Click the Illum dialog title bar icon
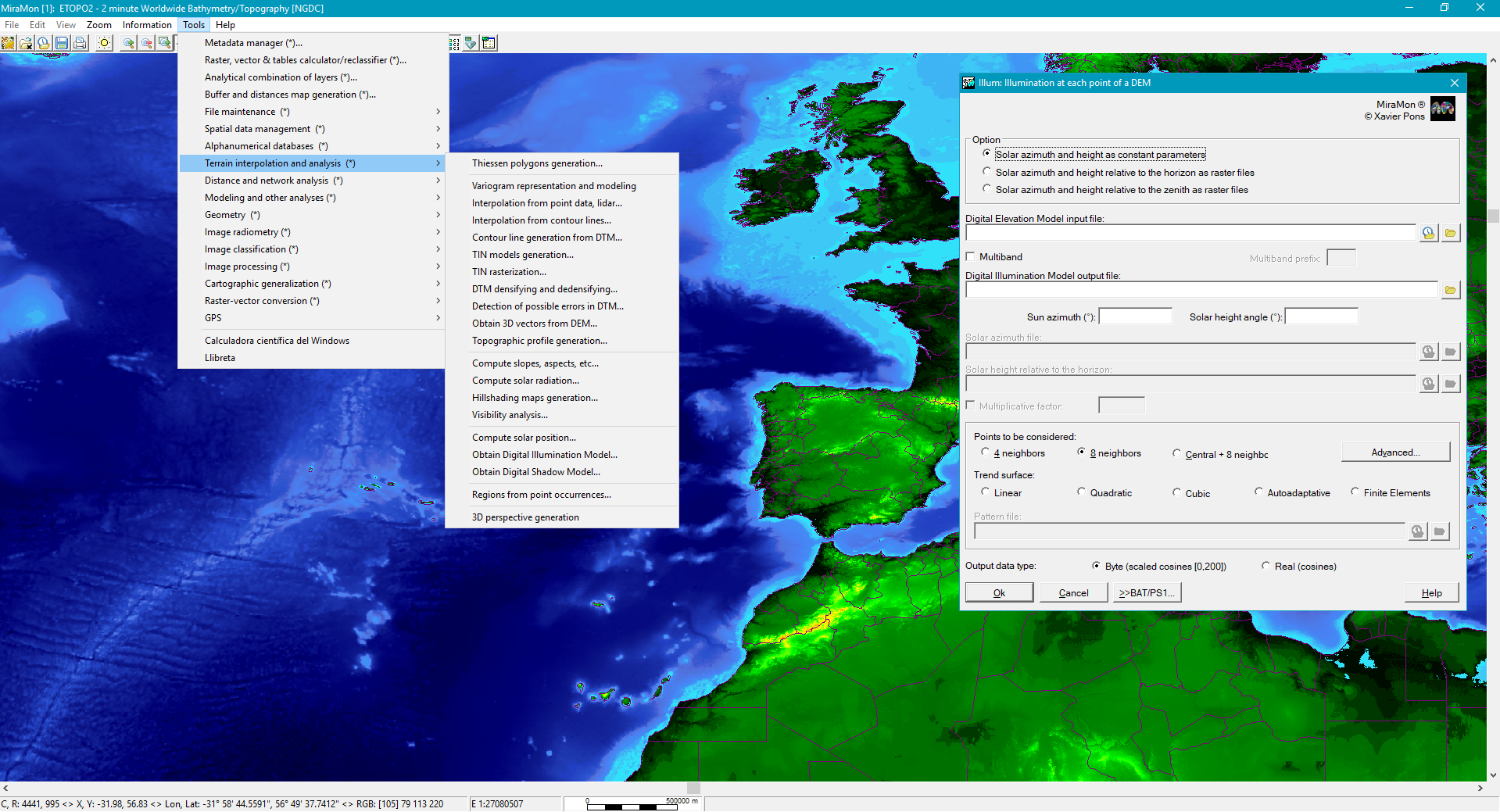The width and height of the screenshot is (1500, 812). coord(969,83)
